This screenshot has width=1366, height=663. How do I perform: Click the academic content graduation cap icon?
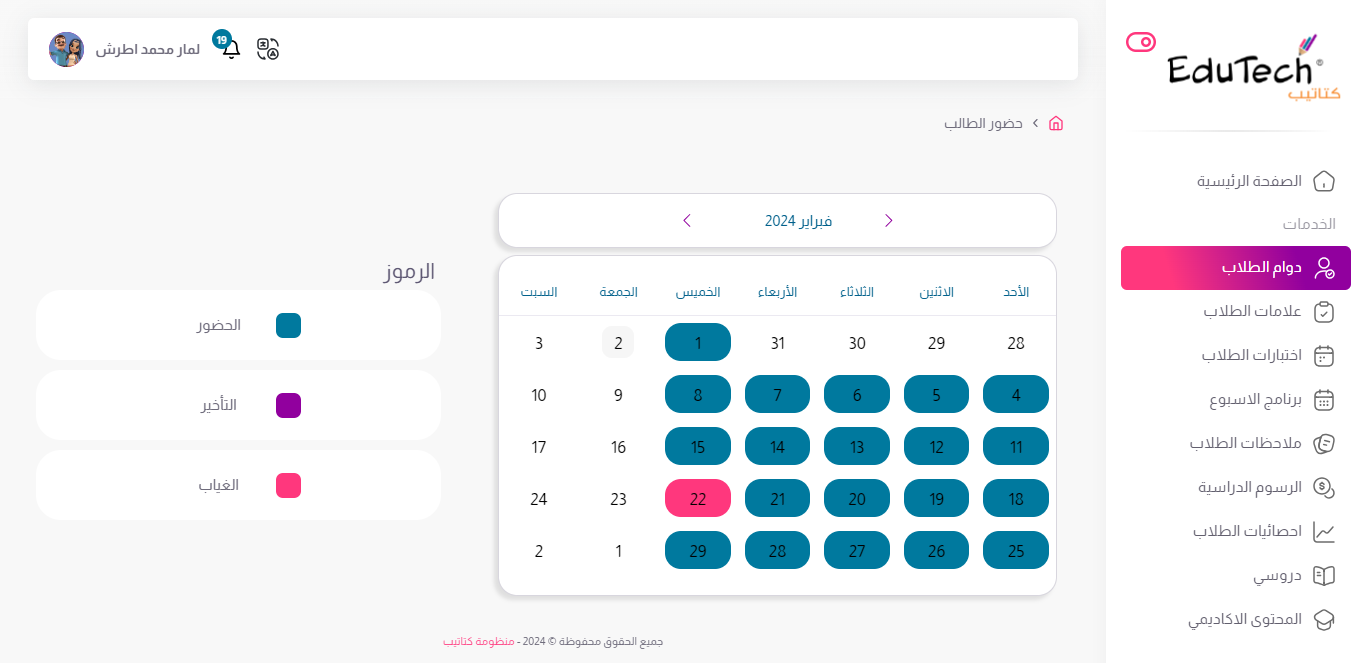click(1323, 620)
